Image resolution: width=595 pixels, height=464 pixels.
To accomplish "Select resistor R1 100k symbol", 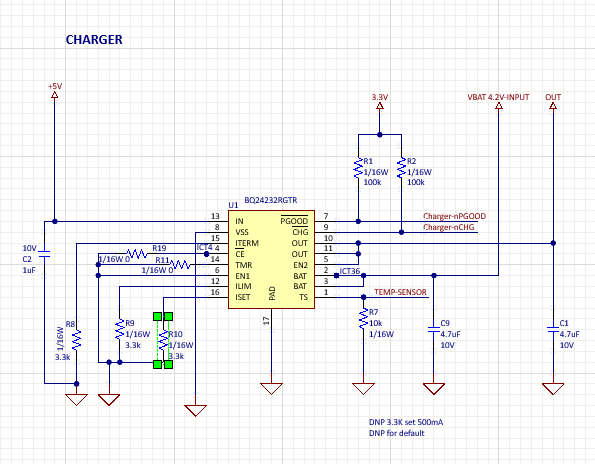I will (x=358, y=168).
